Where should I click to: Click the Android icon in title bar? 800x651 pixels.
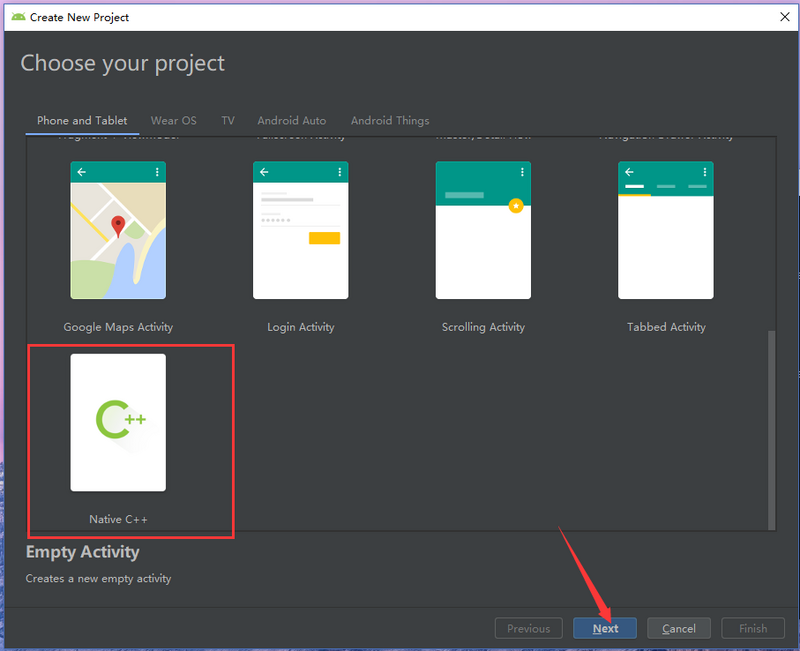[x=18, y=17]
